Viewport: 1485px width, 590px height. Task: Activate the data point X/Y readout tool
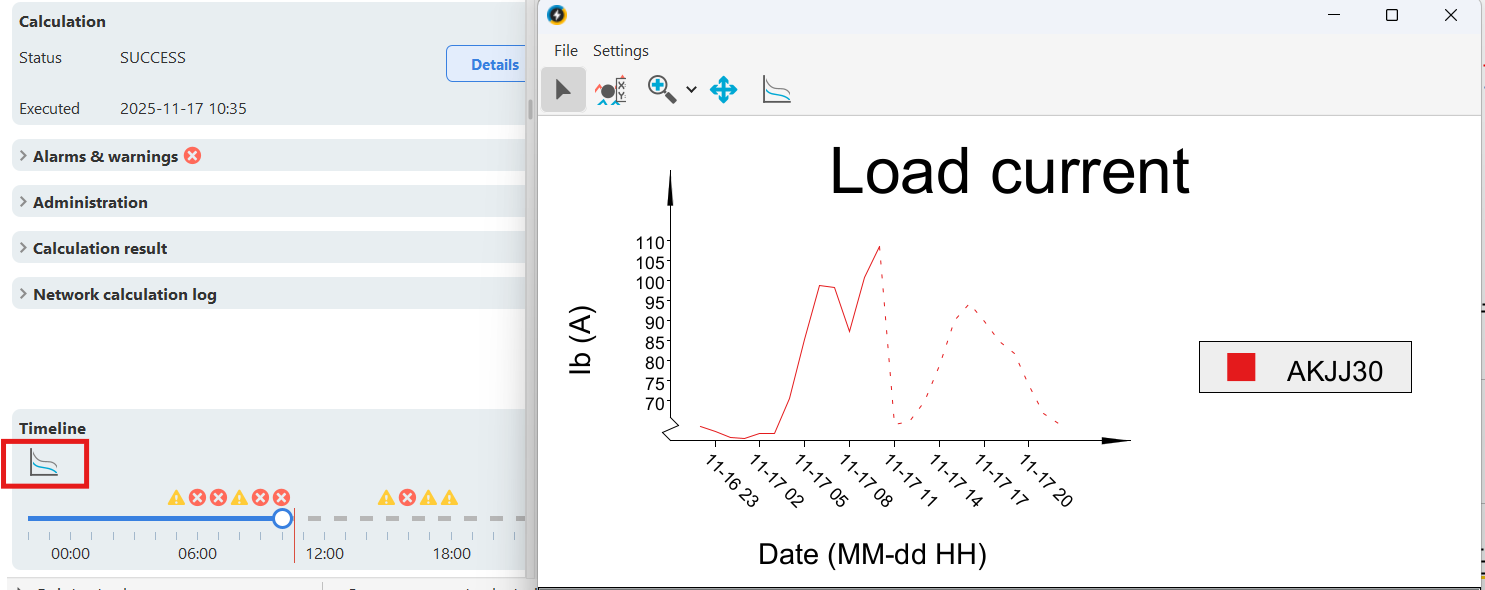(x=610, y=90)
